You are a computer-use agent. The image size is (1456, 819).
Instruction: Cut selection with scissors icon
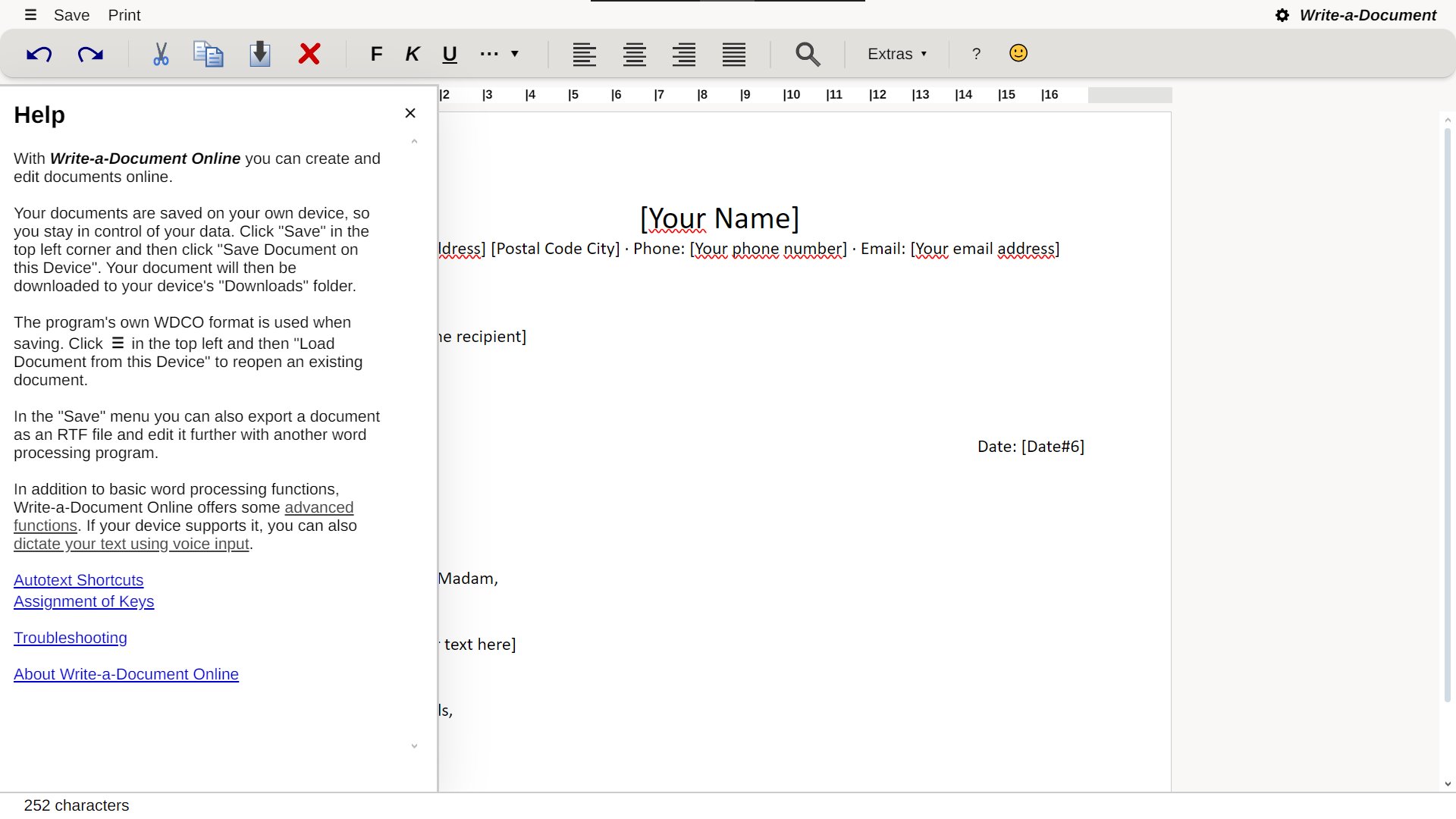pyautogui.click(x=161, y=54)
